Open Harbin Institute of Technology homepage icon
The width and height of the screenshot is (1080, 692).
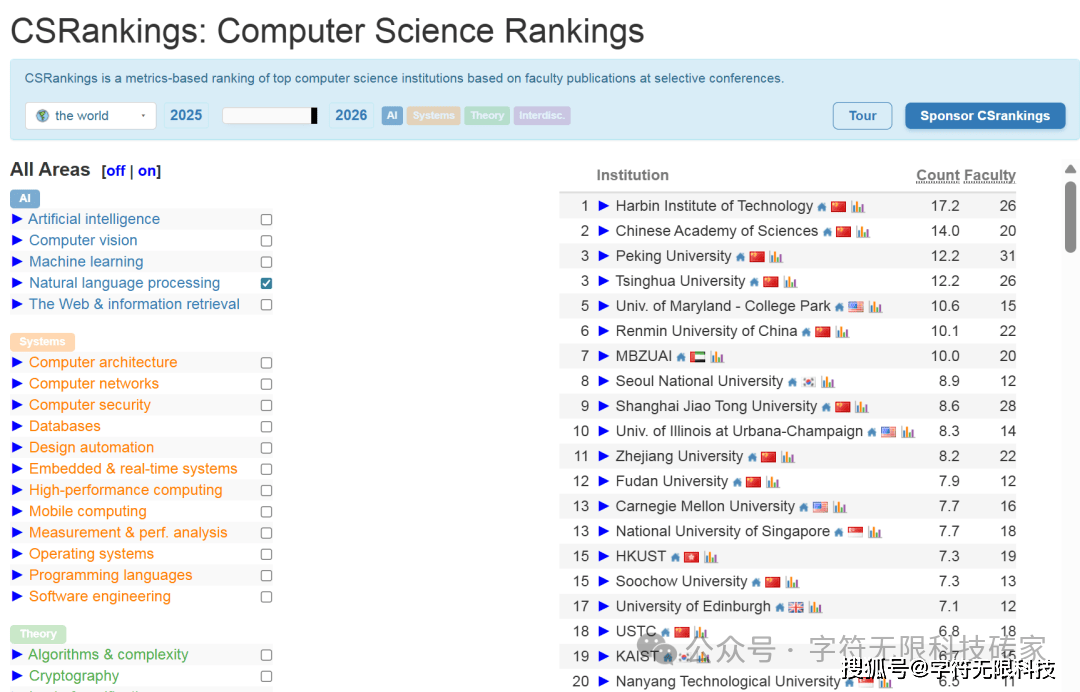coord(822,207)
